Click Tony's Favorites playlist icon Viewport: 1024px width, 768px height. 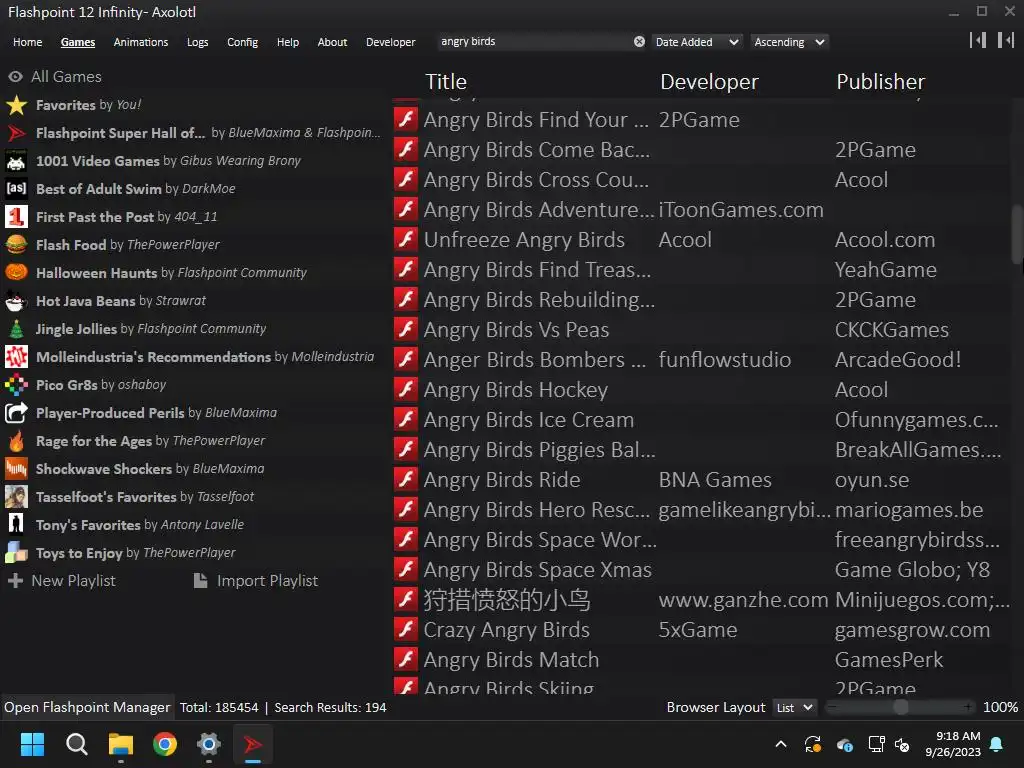point(16,524)
